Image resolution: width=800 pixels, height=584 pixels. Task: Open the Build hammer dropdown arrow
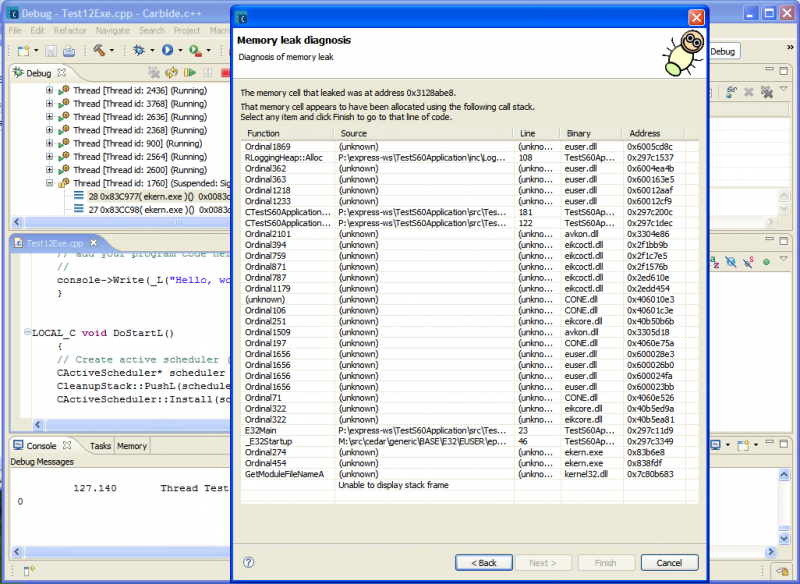[112, 50]
